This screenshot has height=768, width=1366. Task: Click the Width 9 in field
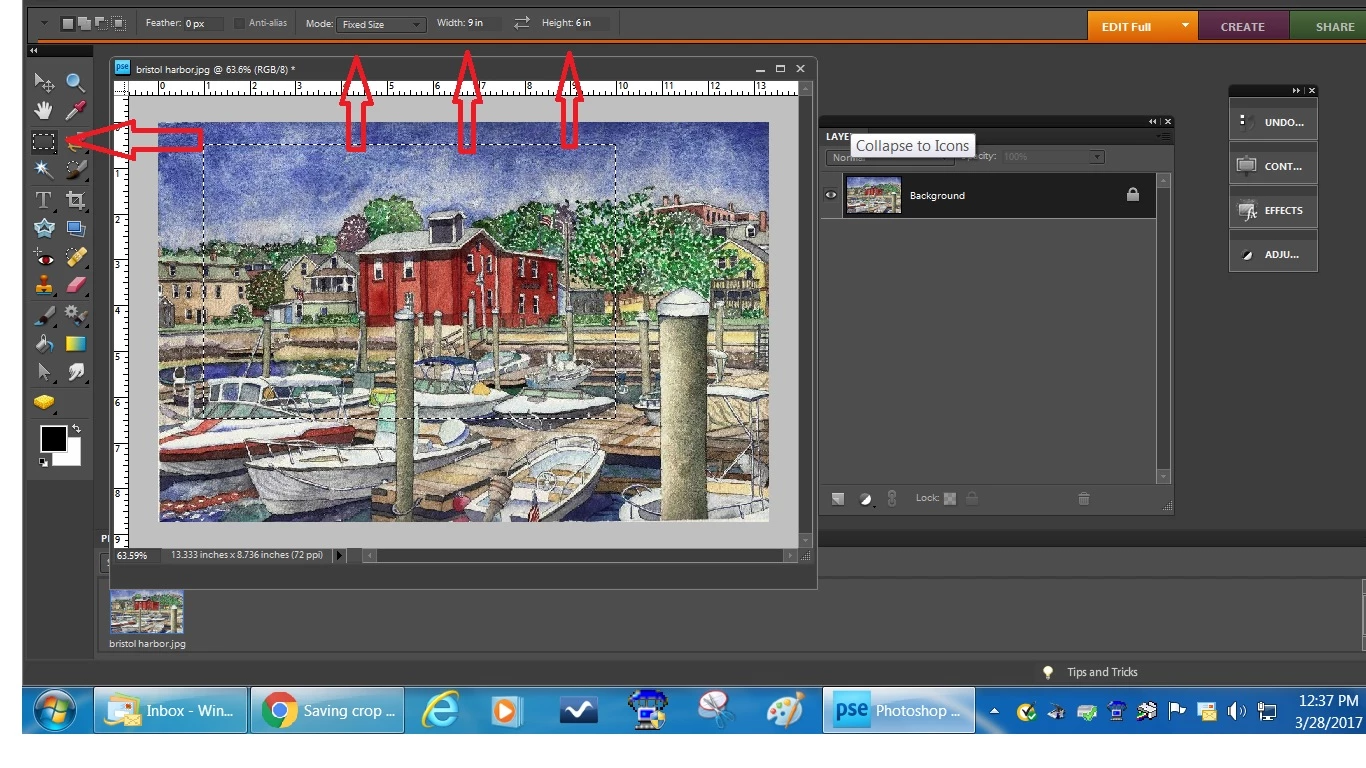click(x=484, y=23)
